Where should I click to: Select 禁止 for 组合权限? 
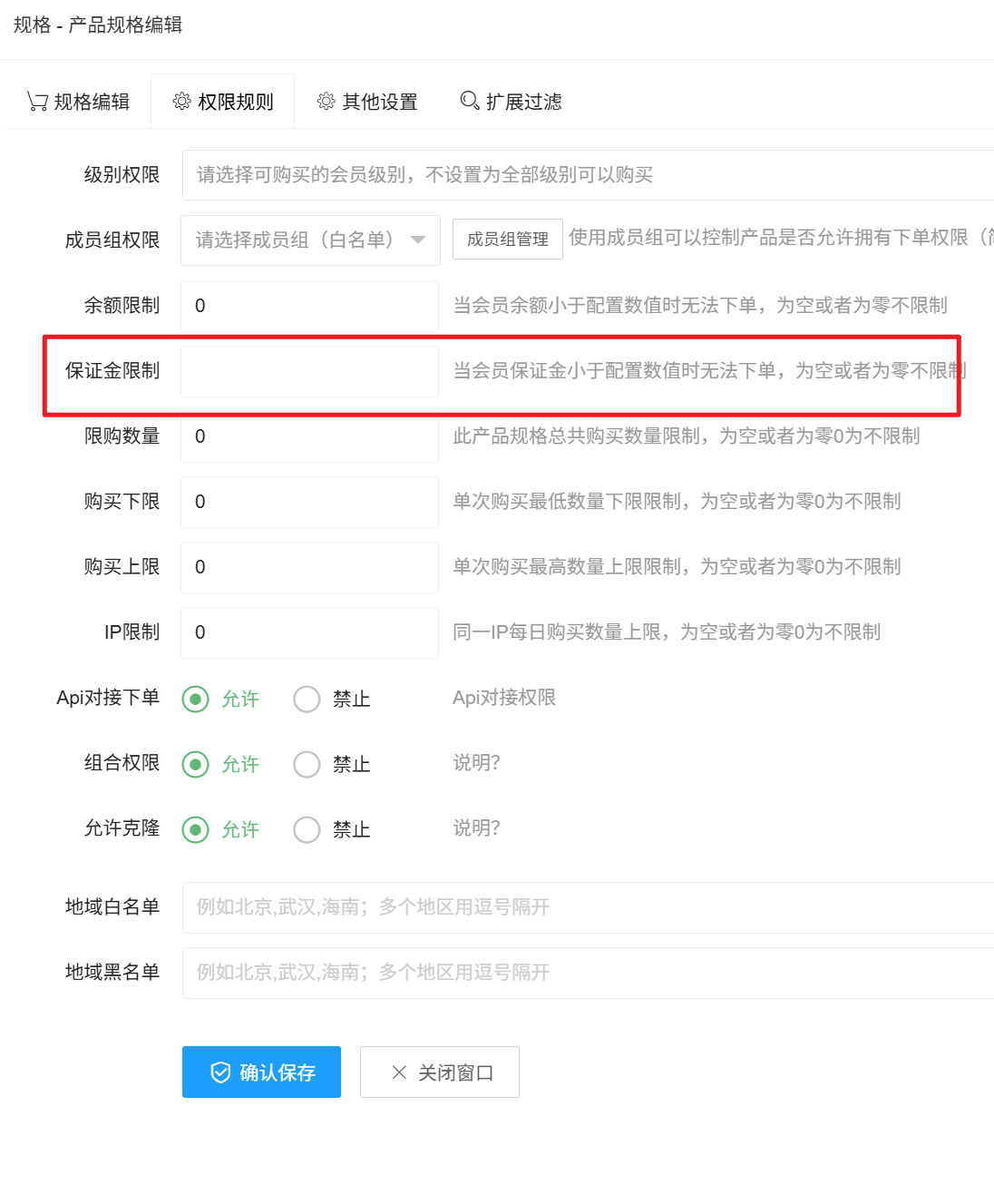click(307, 764)
